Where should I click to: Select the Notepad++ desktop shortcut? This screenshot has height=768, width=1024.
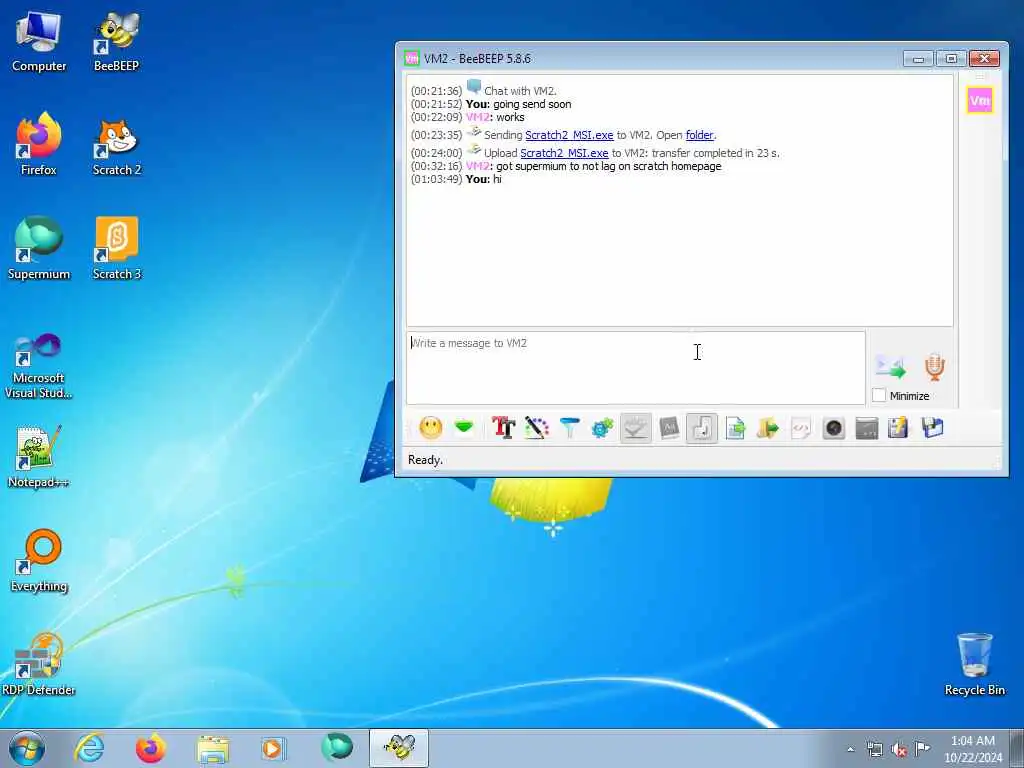click(39, 456)
